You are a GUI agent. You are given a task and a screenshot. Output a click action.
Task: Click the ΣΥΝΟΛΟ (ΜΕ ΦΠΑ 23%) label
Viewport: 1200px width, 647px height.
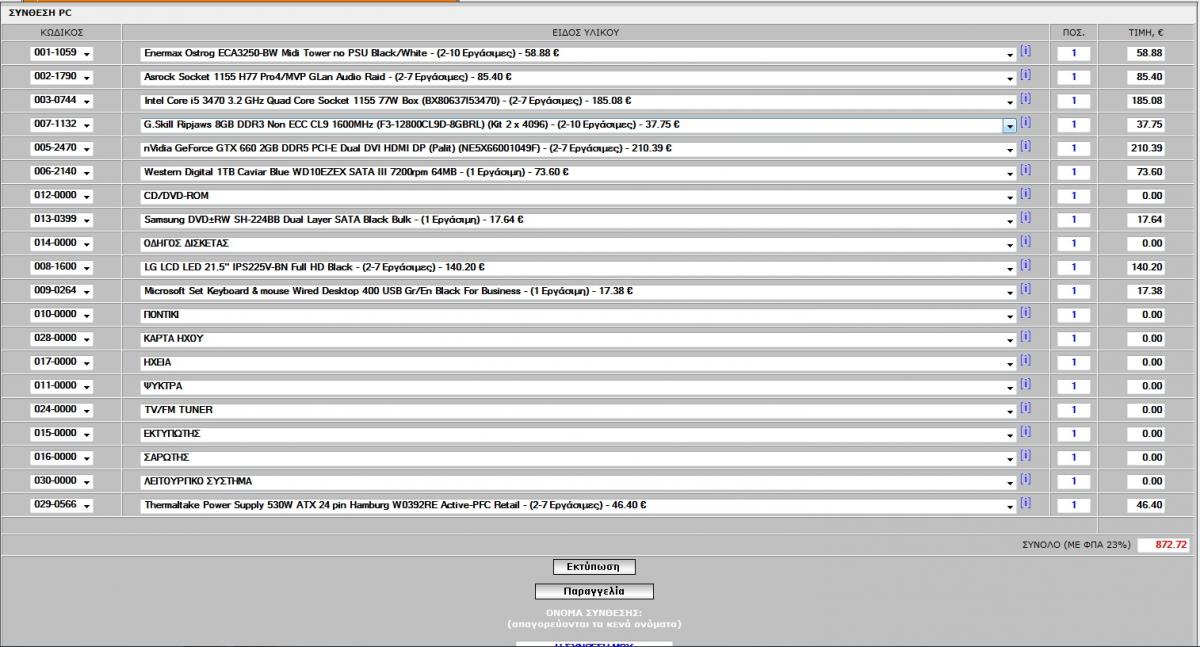click(x=1076, y=545)
